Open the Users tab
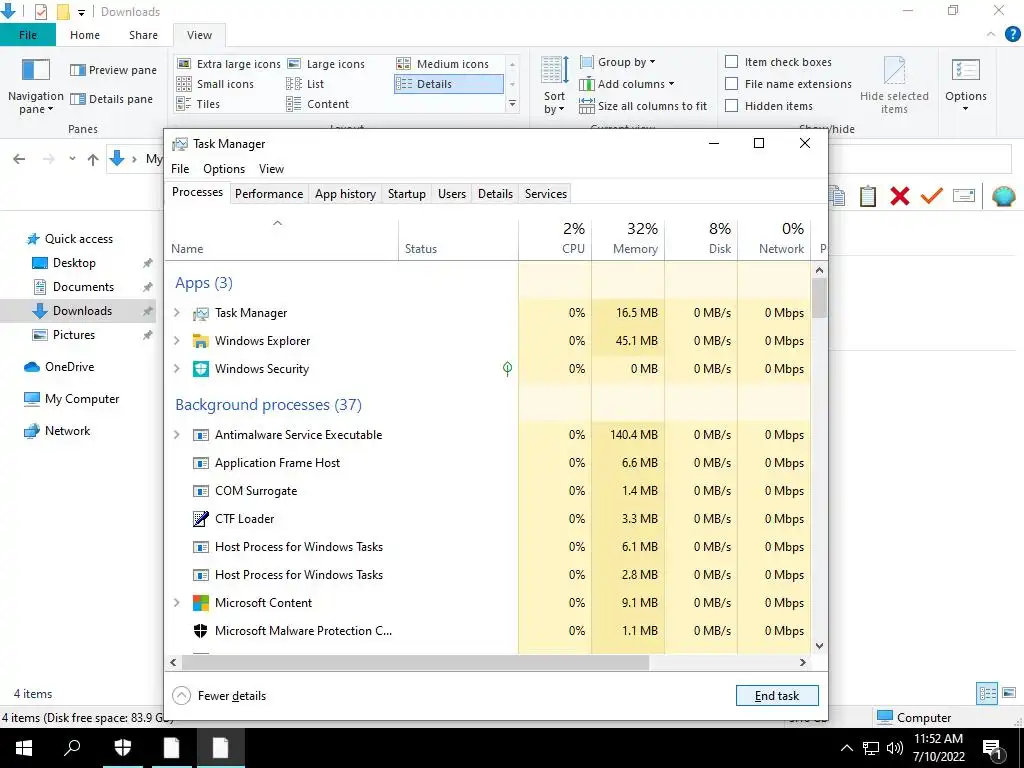Viewport: 1024px width, 768px height. (452, 194)
